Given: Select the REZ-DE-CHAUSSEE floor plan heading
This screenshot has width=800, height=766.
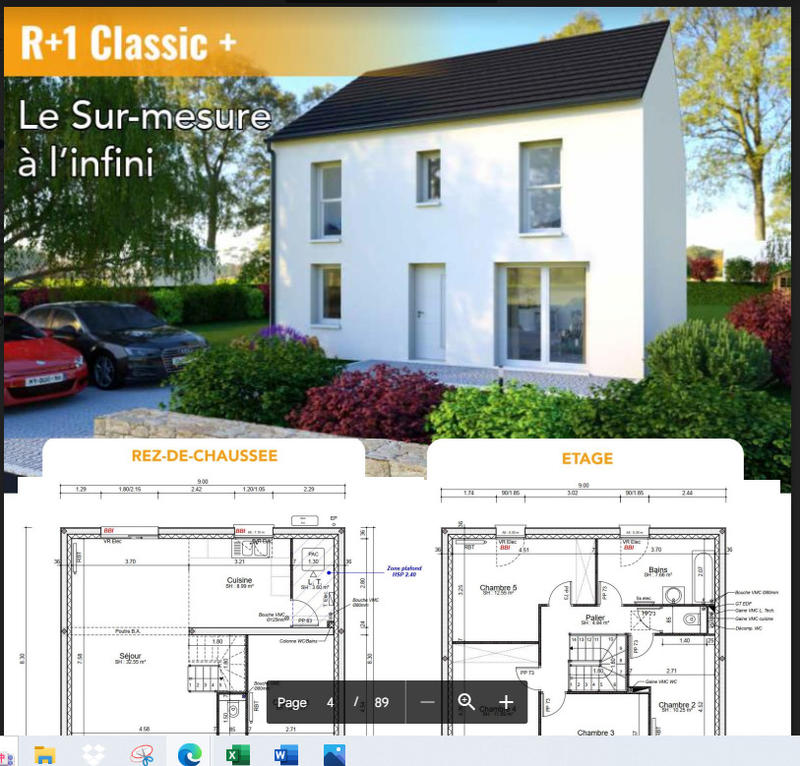Looking at the screenshot, I should [204, 456].
